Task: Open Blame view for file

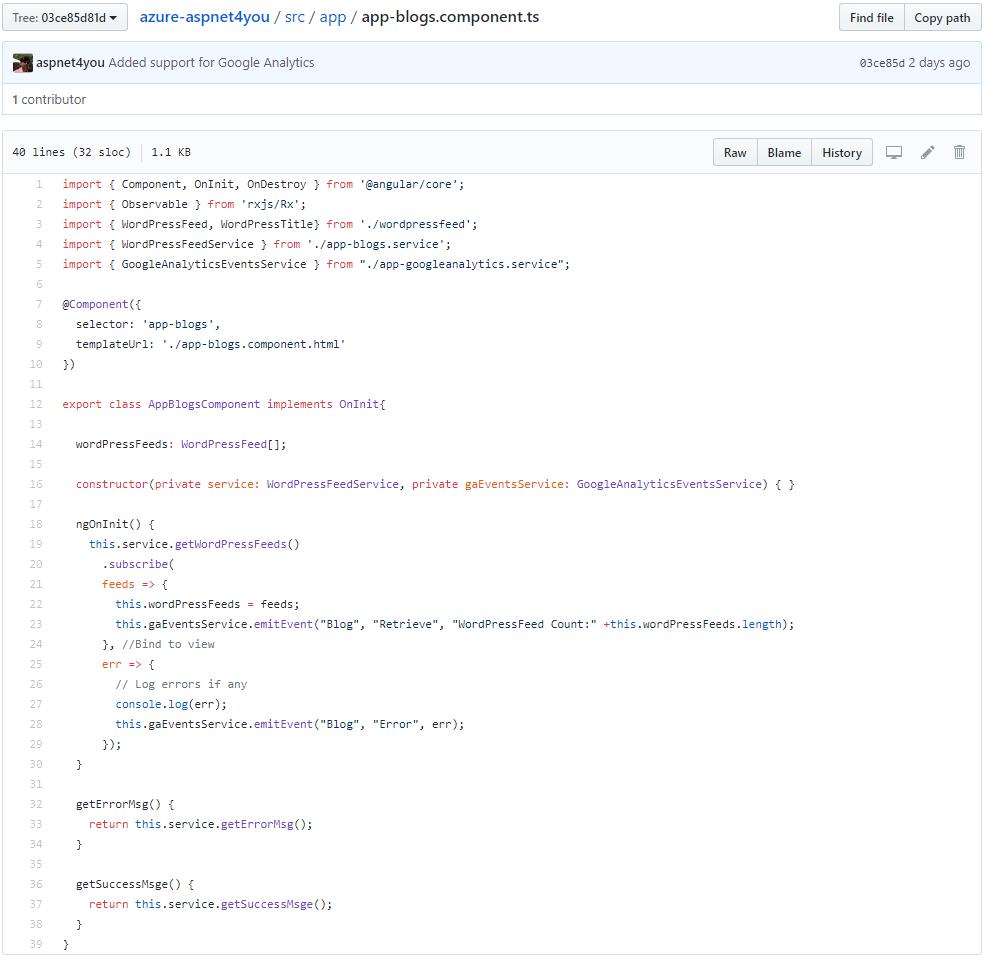Action: pyautogui.click(x=784, y=153)
